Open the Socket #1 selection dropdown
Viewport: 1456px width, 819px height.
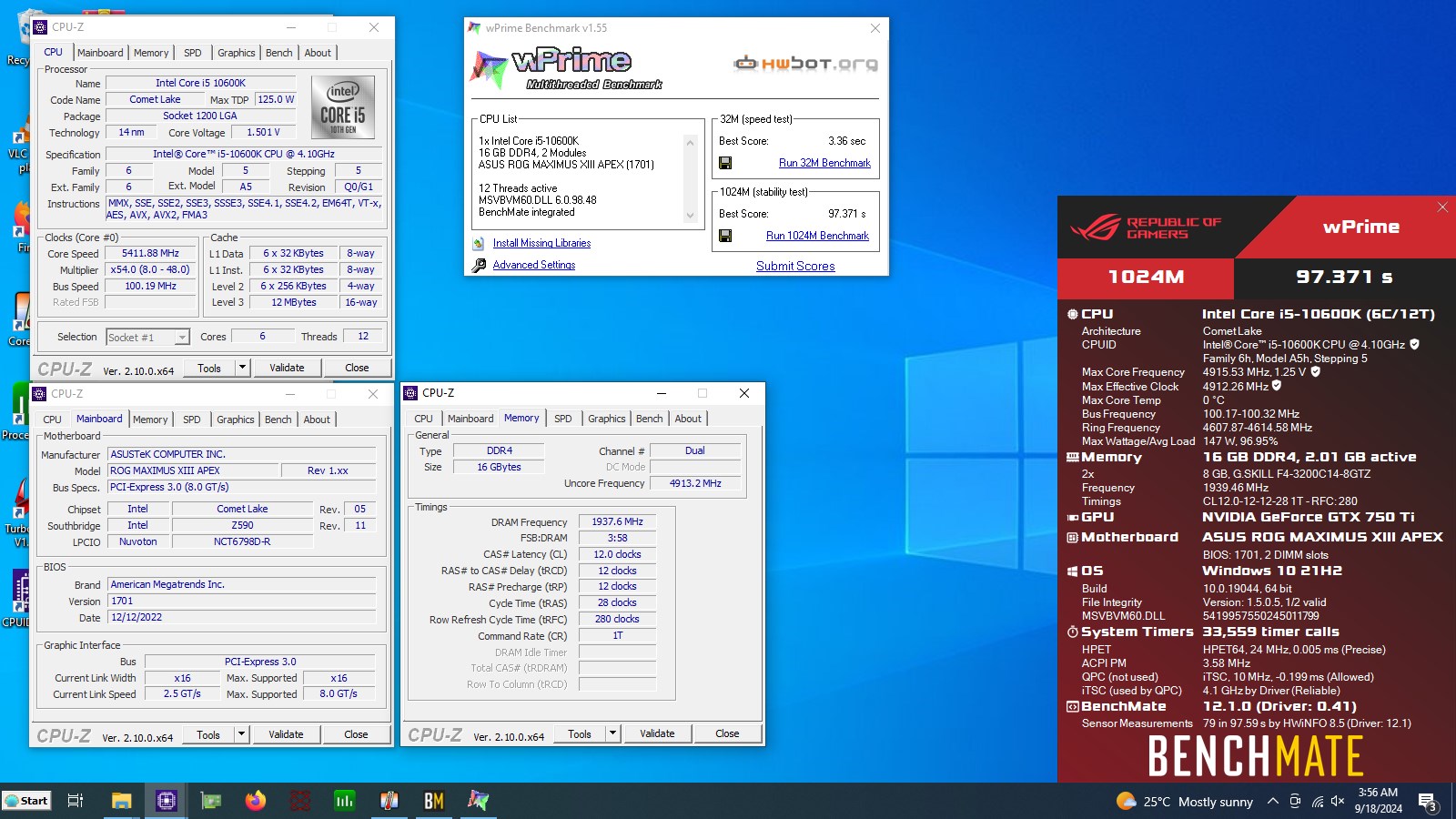point(147,337)
